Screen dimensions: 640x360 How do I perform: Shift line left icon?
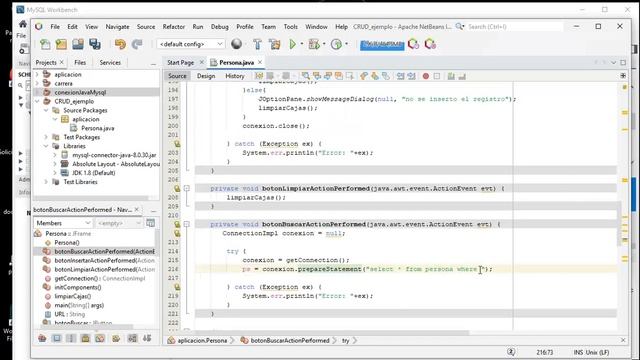tap(400, 76)
